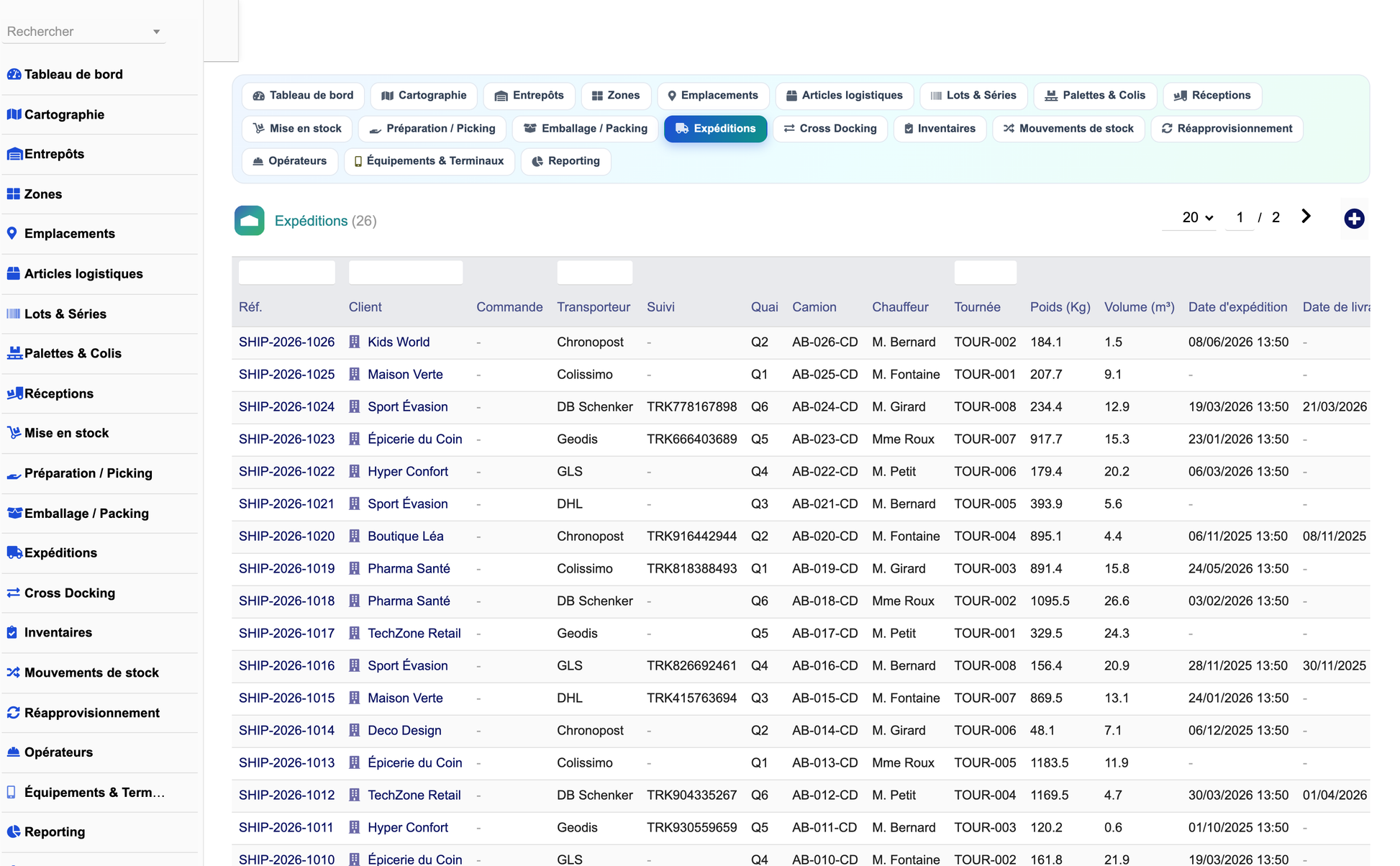Click the page number field showing 1
Image resolution: width=1400 pixels, height=866 pixels.
(x=1240, y=217)
